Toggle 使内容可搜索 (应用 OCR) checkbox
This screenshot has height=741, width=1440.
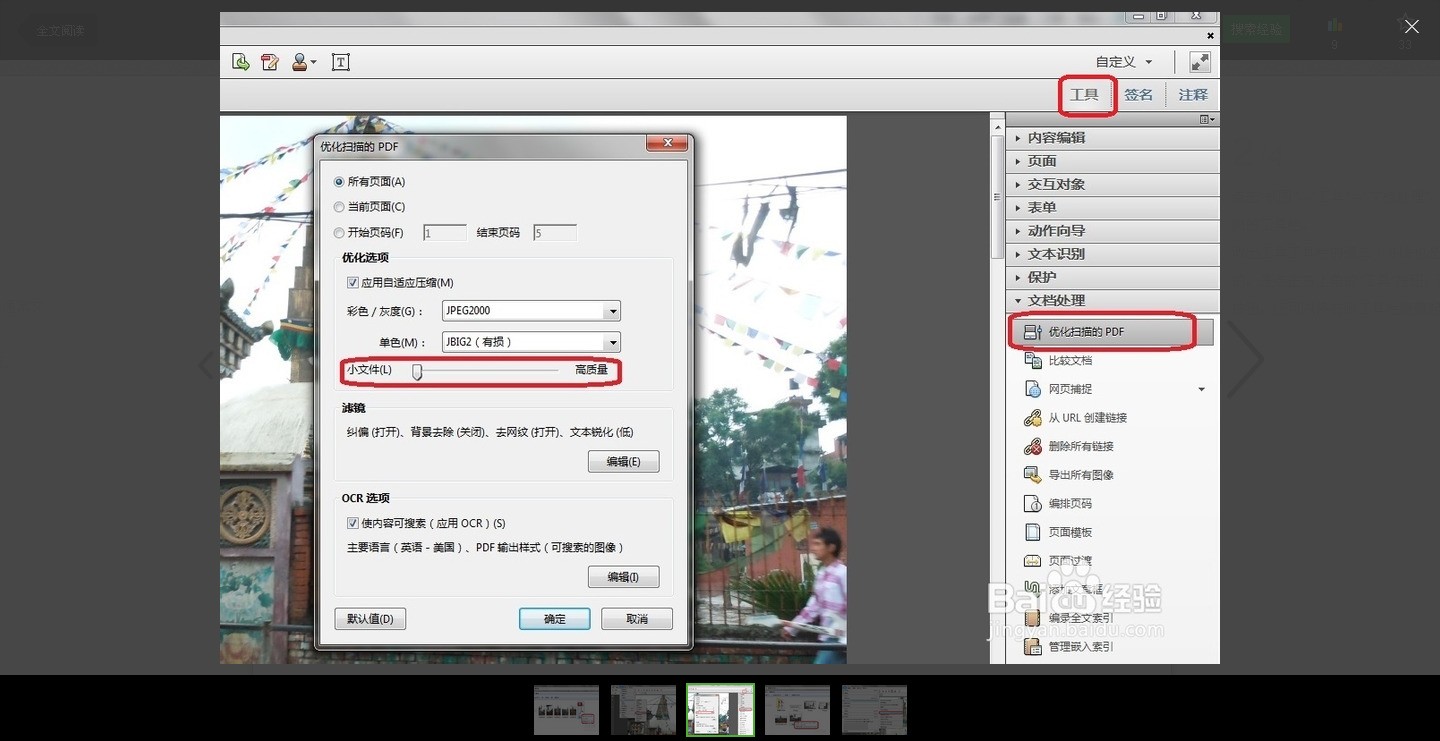pyautogui.click(x=352, y=523)
